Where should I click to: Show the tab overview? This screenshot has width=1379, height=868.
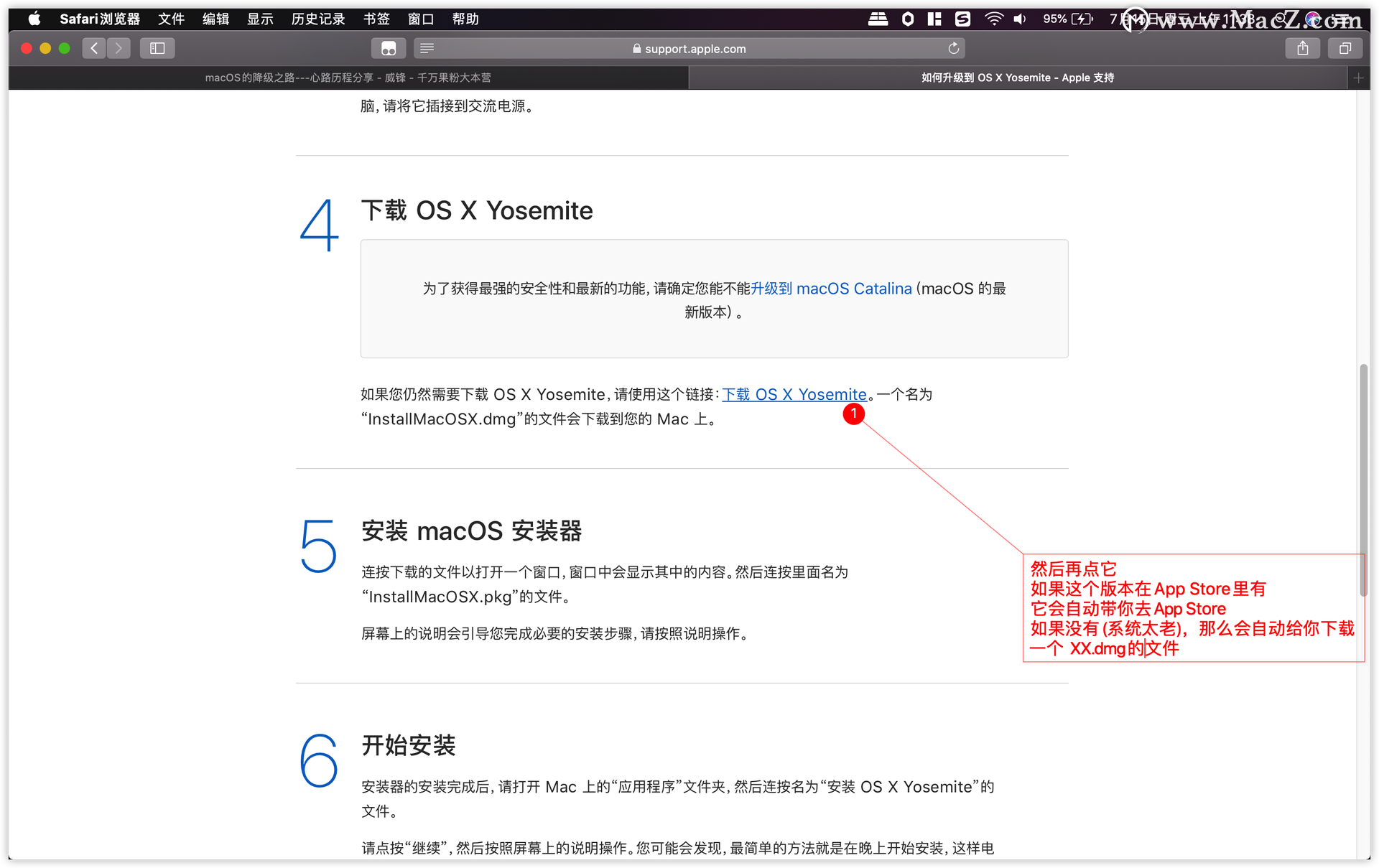pos(1345,48)
